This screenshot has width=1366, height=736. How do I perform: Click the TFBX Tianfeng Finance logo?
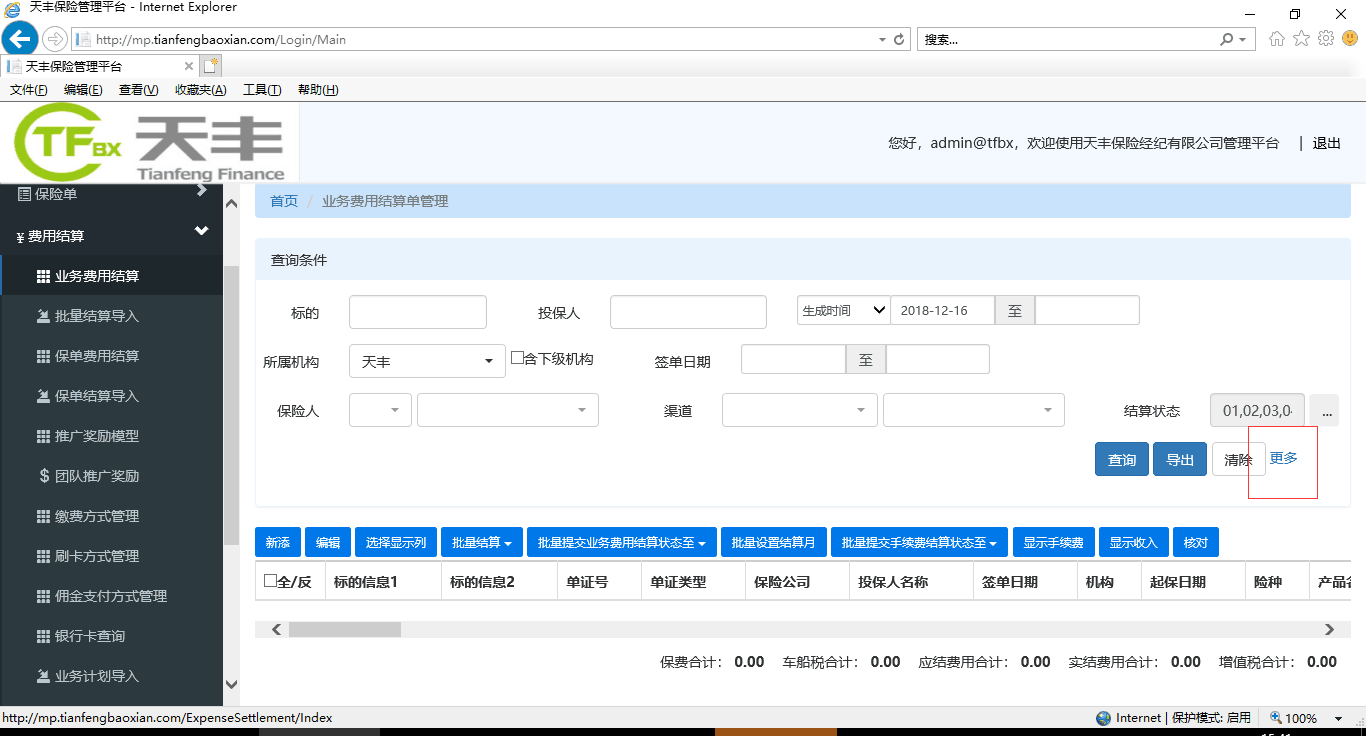pyautogui.click(x=150, y=145)
